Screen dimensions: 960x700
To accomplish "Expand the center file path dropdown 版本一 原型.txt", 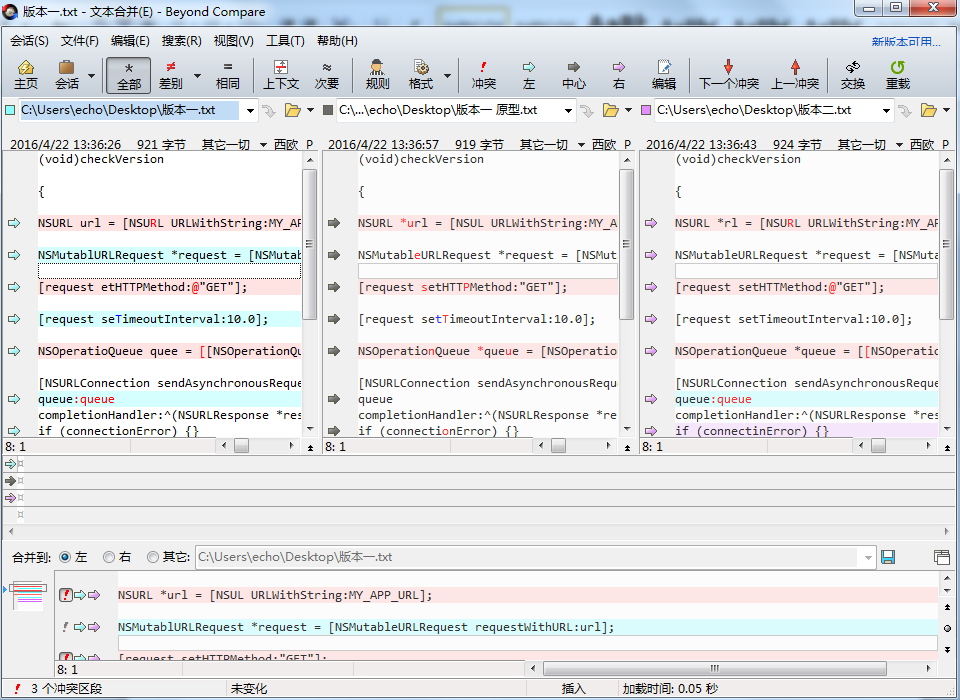I will pyautogui.click(x=568, y=110).
